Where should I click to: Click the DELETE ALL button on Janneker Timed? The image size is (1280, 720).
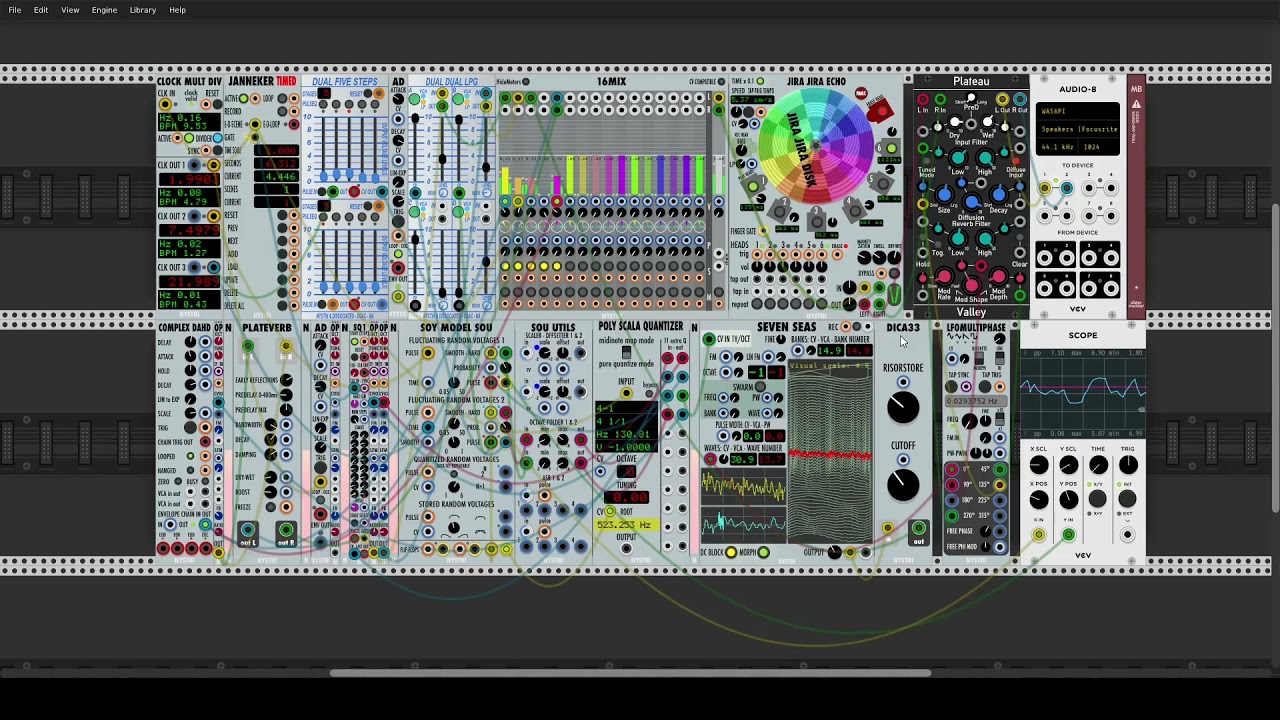click(282, 305)
